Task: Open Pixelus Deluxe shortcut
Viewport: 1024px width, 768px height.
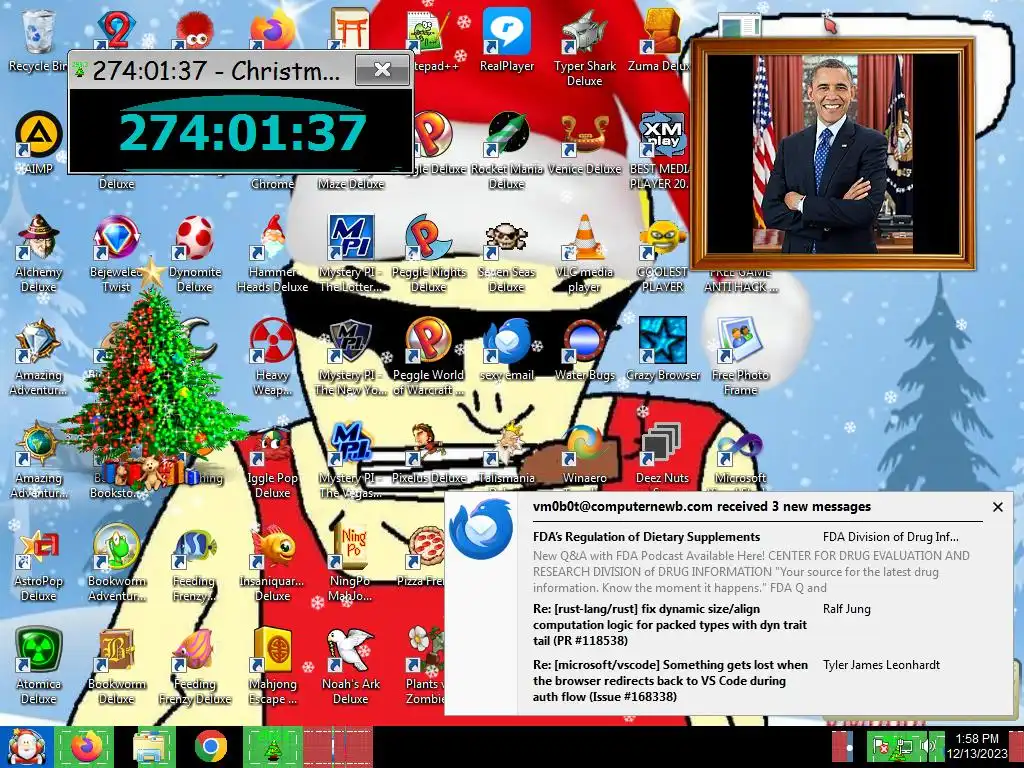Action: (x=428, y=454)
